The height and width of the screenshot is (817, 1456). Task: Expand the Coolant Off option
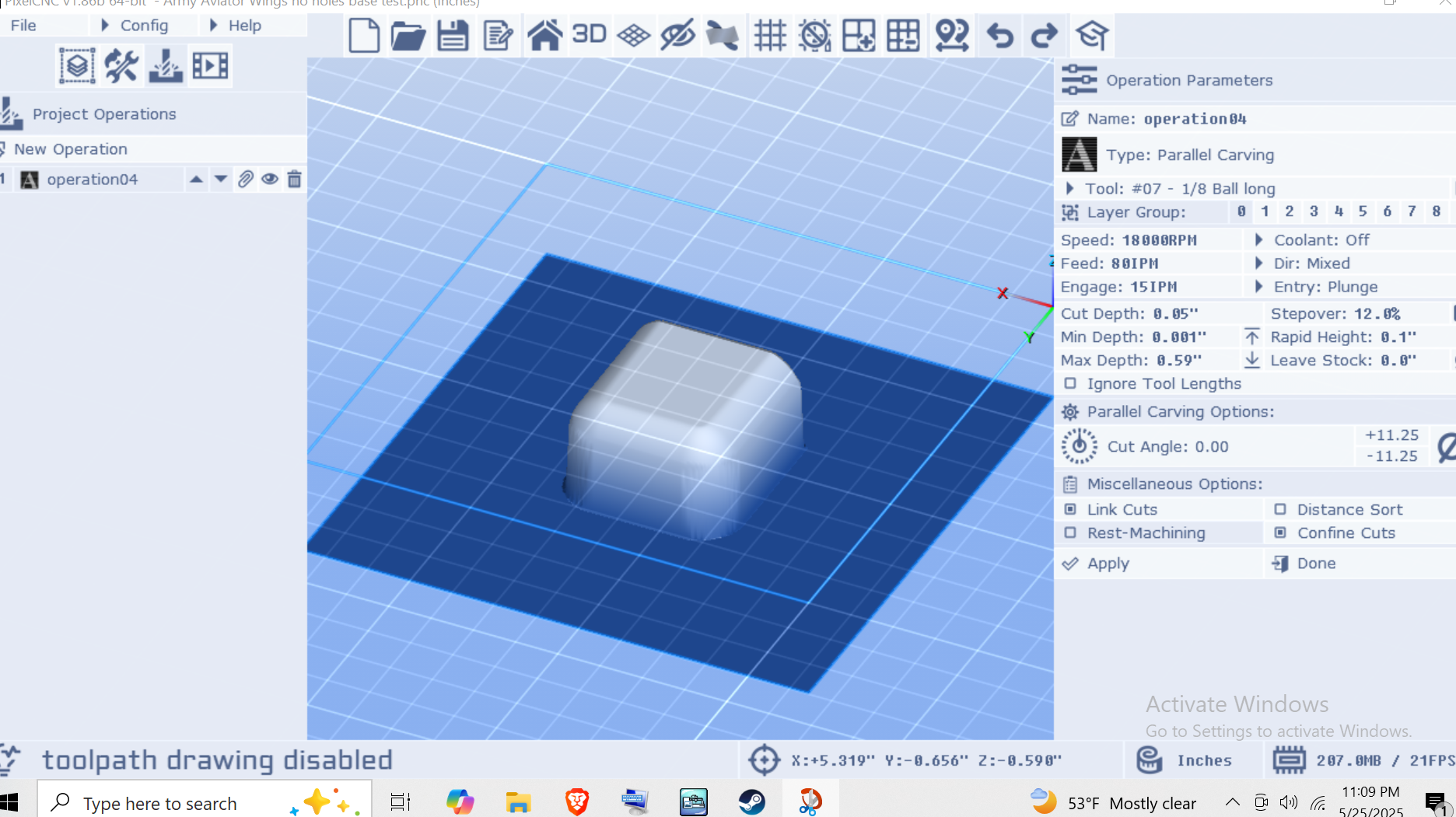1349,240
